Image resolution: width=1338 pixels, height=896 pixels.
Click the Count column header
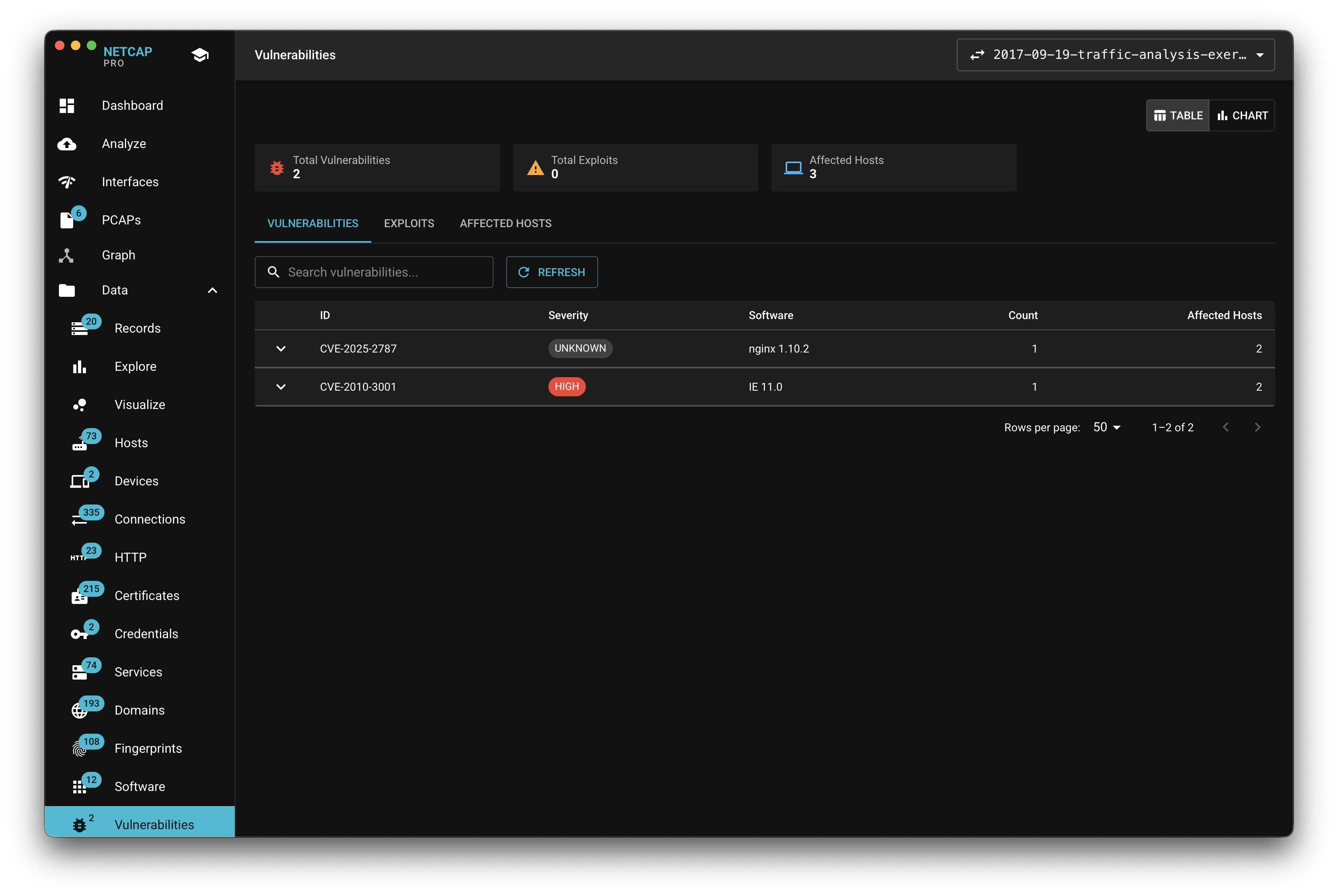[x=1022, y=316]
